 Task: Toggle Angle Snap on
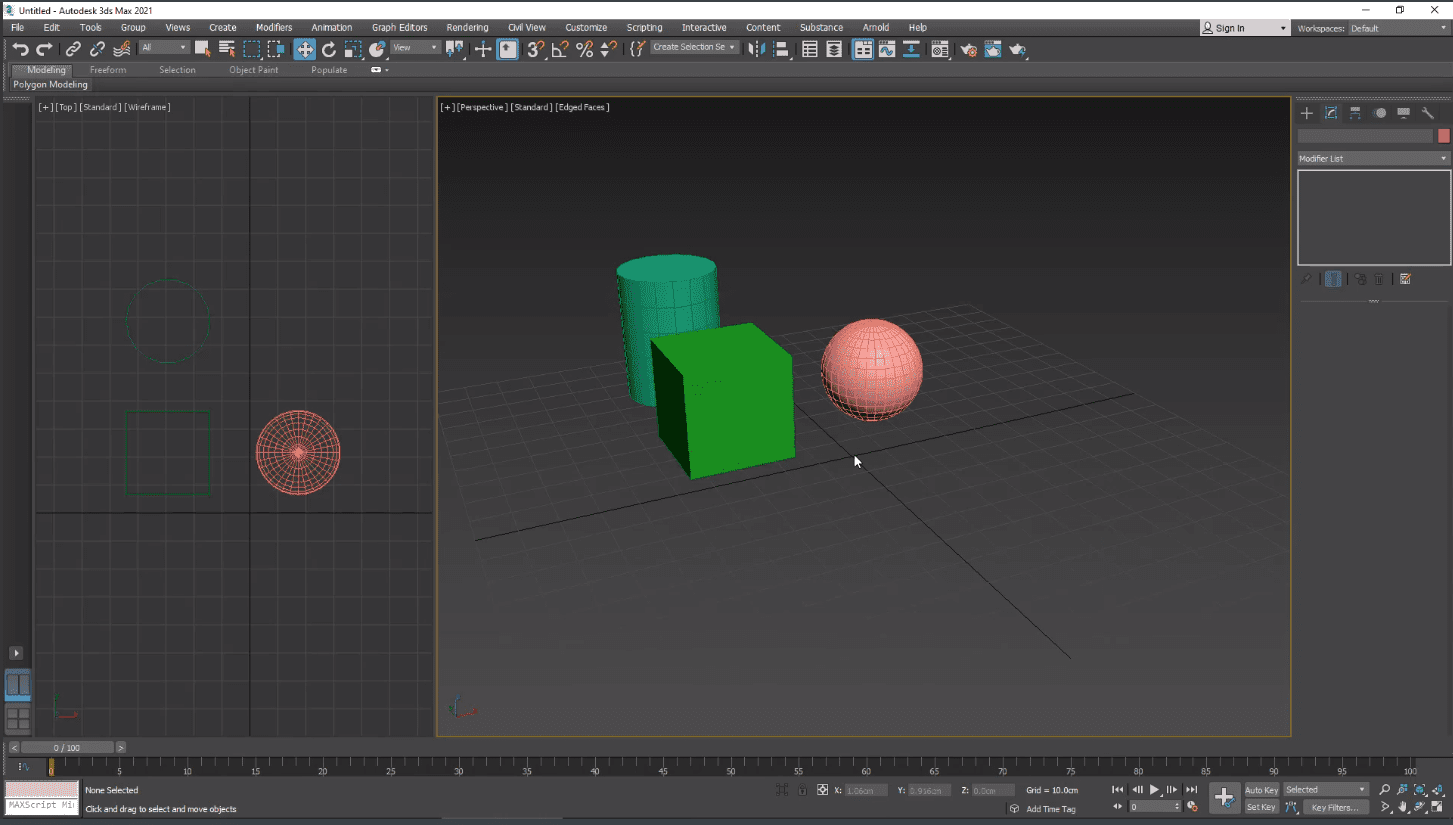tap(558, 48)
